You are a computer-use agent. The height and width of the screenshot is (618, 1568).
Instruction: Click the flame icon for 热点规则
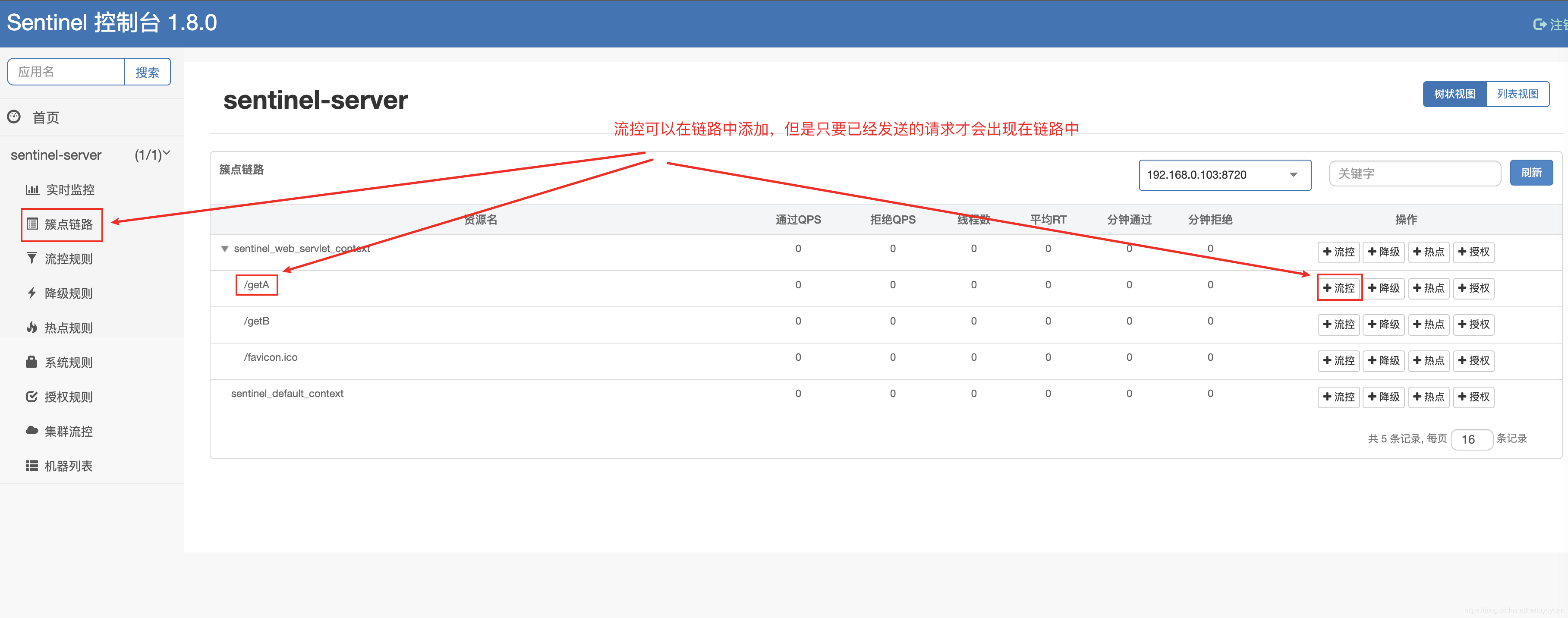pyautogui.click(x=31, y=328)
